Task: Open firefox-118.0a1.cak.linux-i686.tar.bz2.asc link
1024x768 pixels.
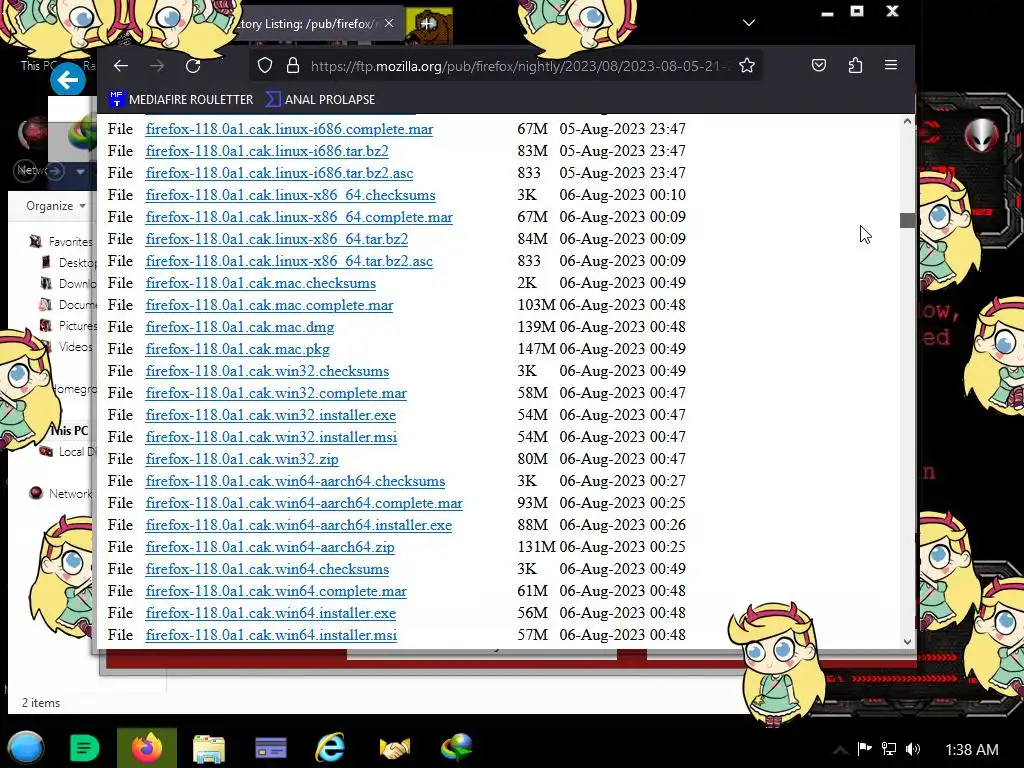Action: (280, 173)
